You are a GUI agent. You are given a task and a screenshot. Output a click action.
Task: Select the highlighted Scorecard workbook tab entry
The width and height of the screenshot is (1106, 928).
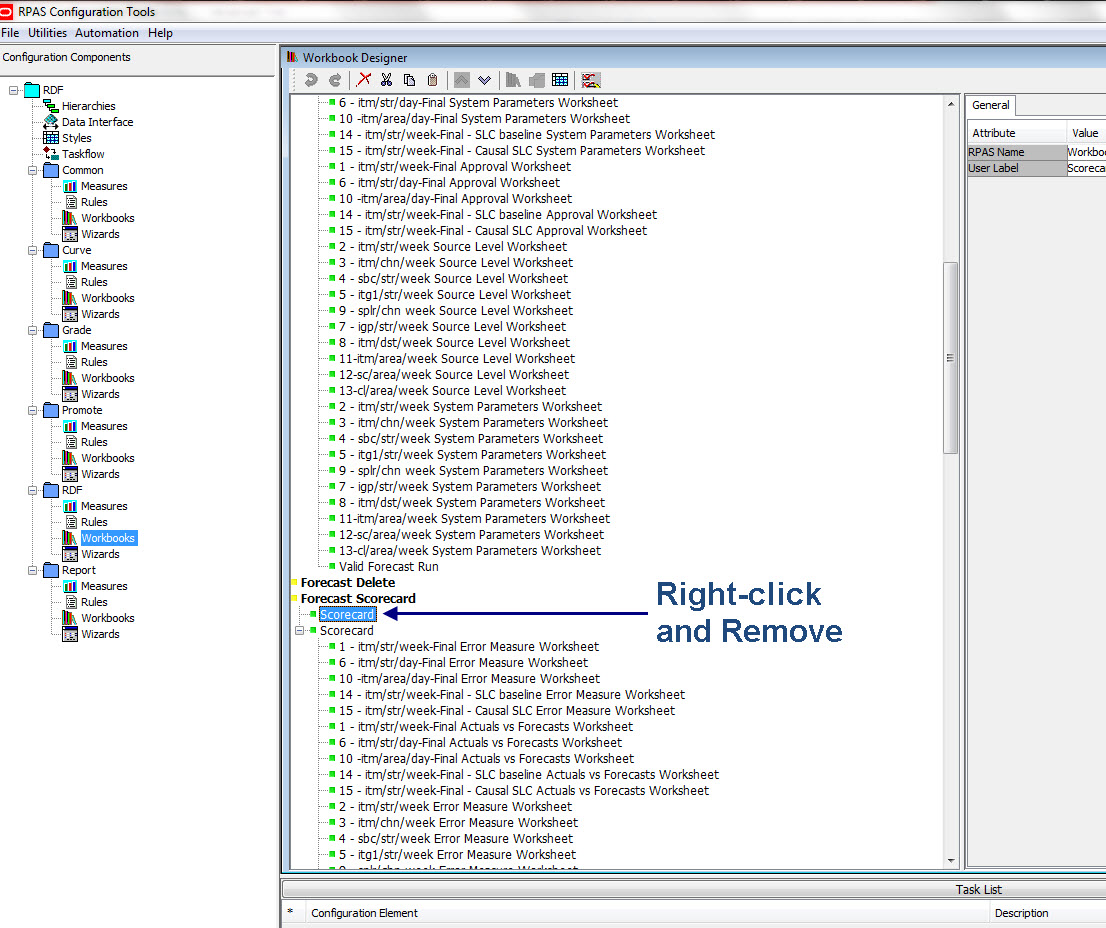(347, 614)
